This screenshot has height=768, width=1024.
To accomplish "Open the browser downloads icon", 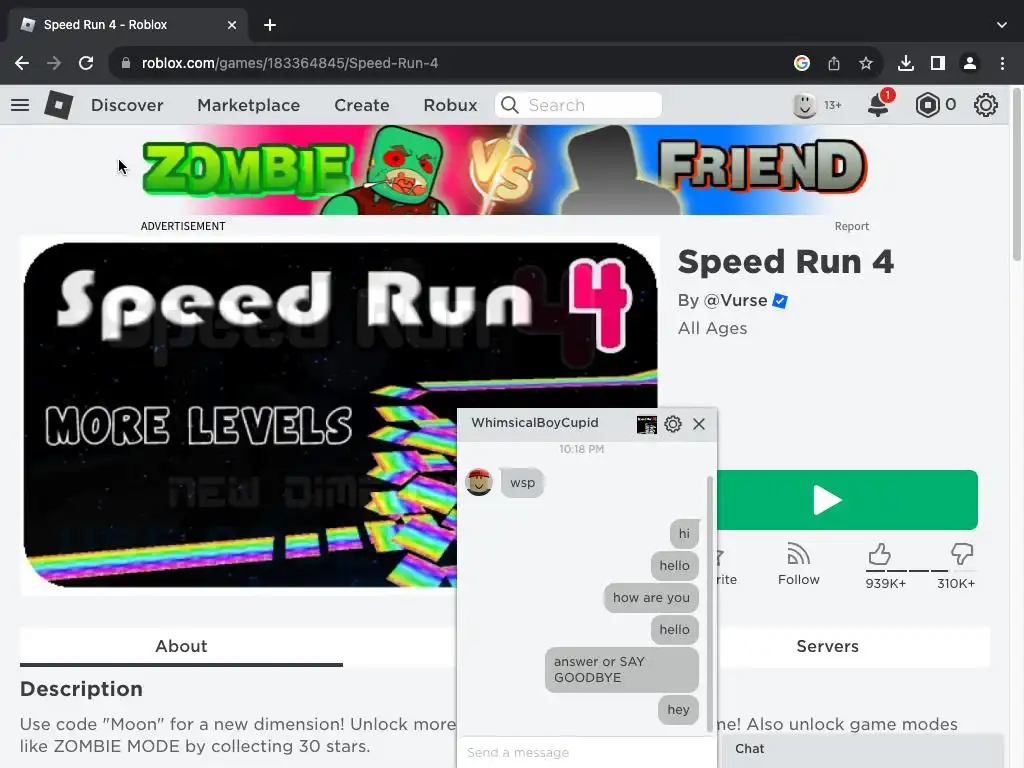I will pos(906,63).
